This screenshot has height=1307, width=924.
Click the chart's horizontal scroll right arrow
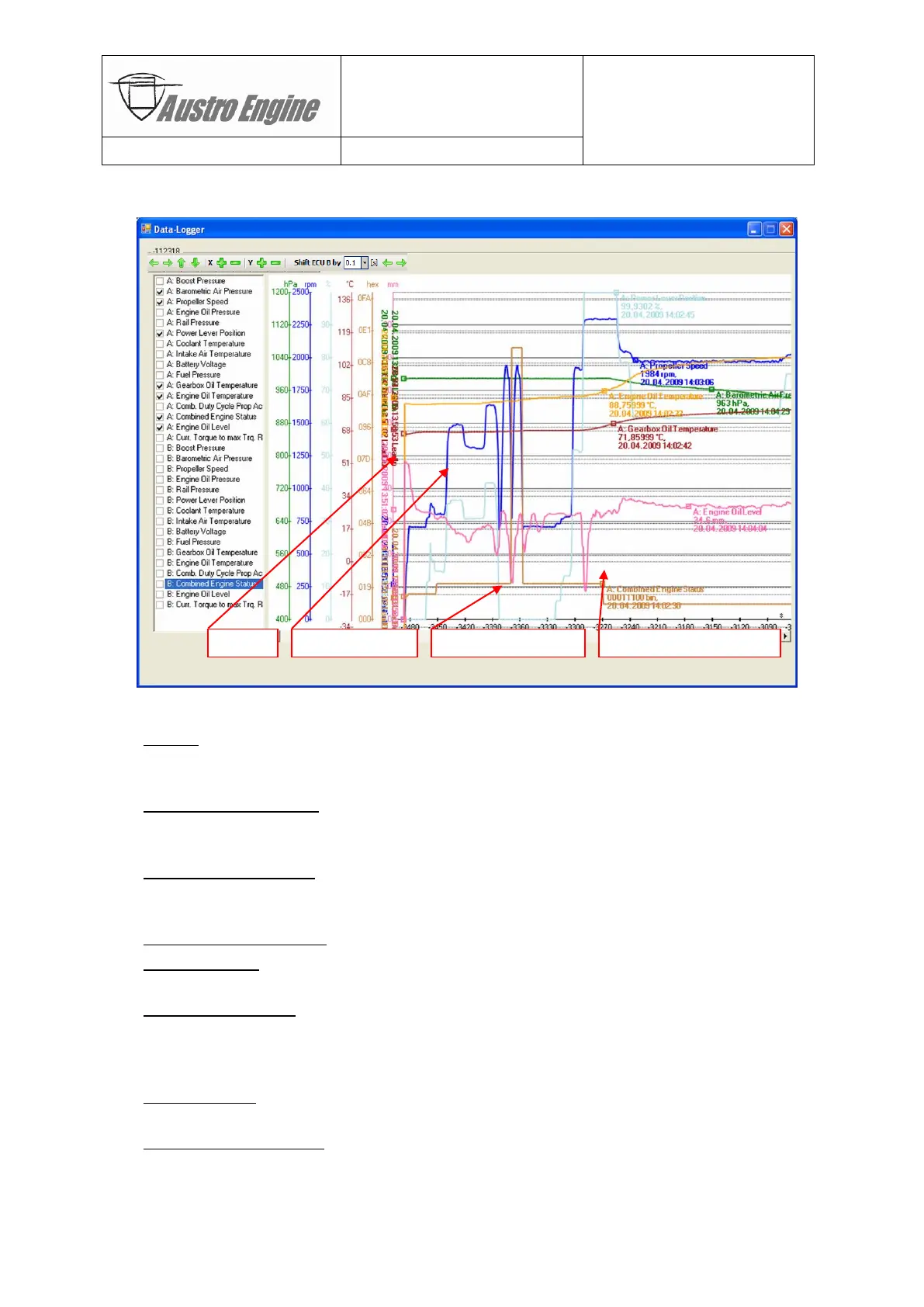[786, 636]
